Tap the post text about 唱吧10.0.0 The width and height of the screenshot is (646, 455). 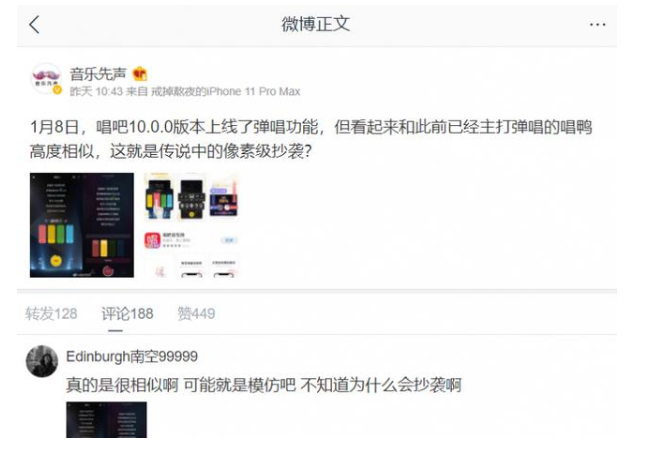311,139
